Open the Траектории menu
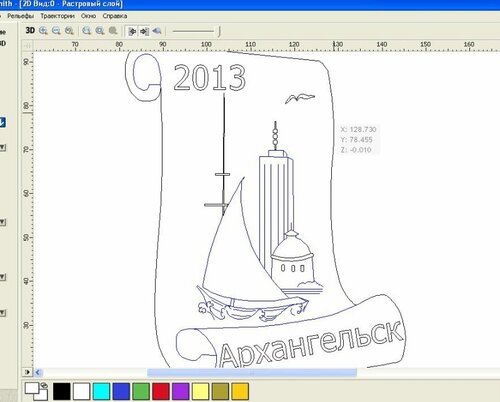Viewport: 500px width, 402px height. tap(57, 16)
